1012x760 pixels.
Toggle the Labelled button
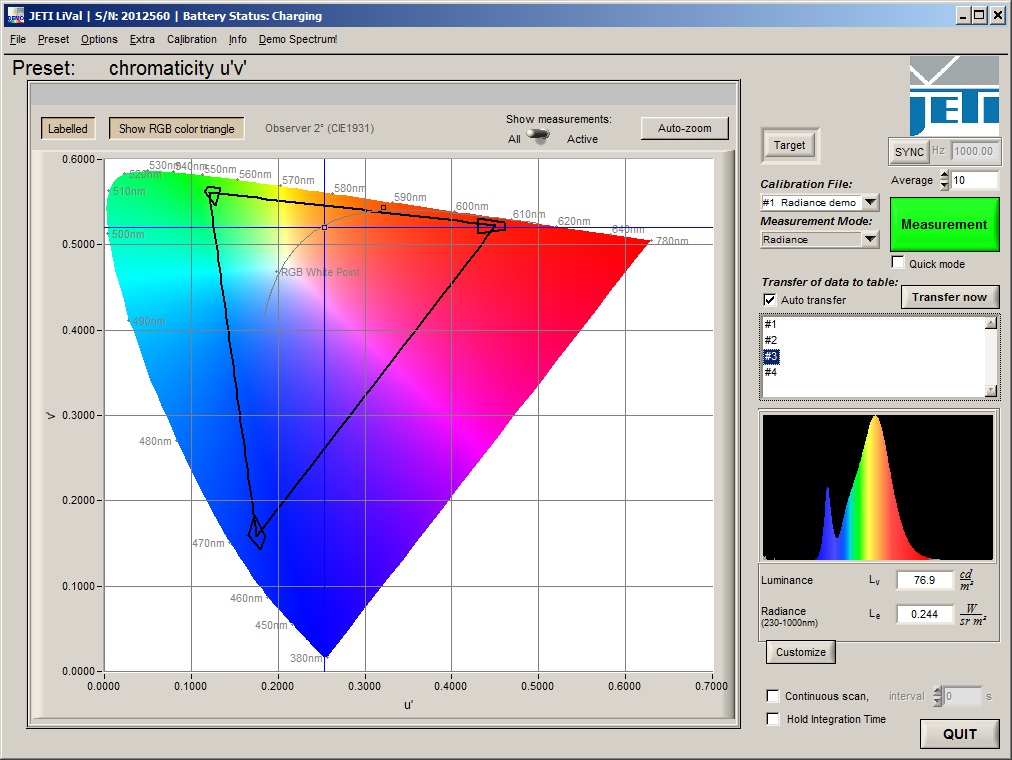pyautogui.click(x=68, y=128)
